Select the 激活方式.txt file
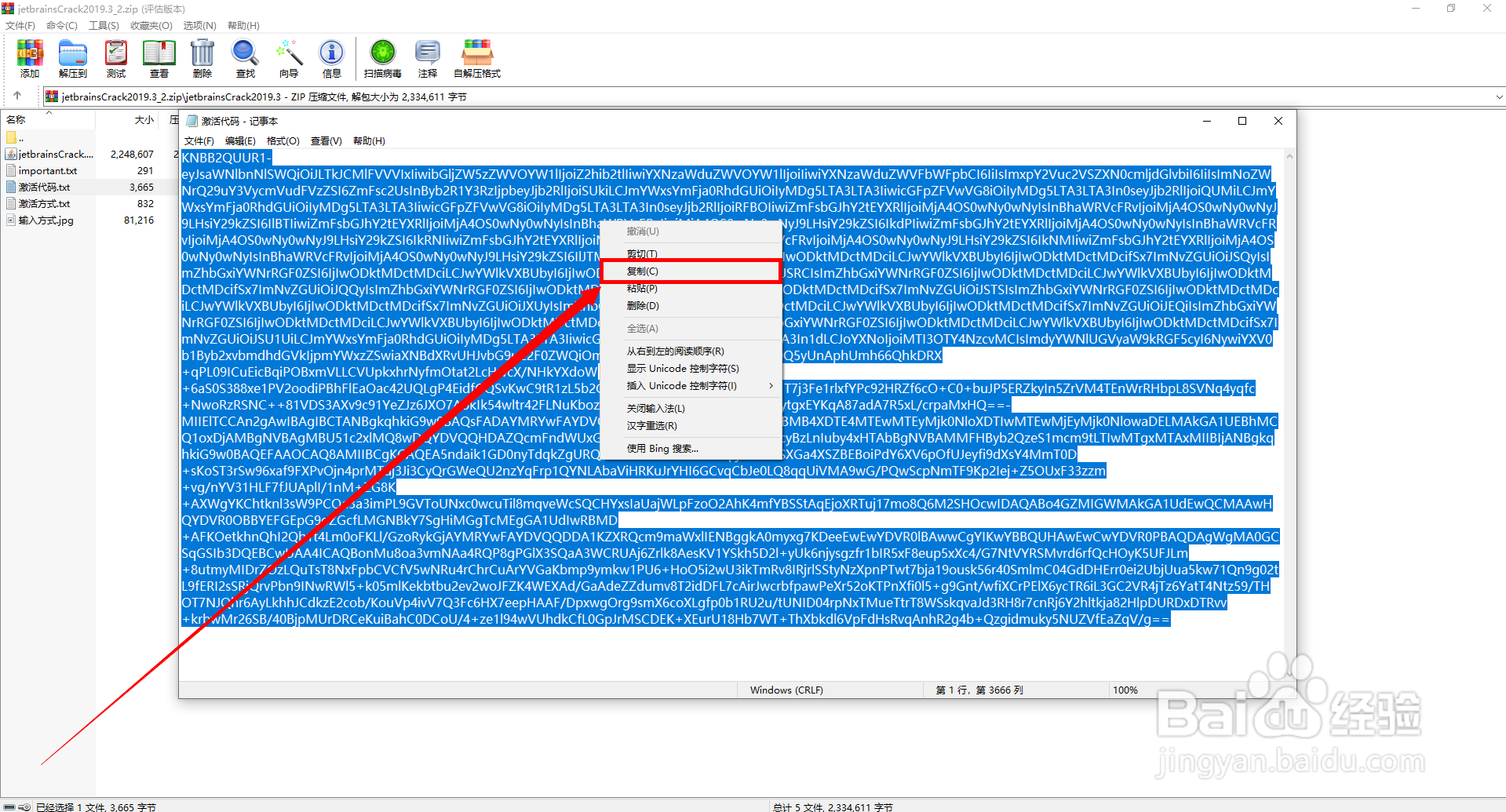 (42, 203)
